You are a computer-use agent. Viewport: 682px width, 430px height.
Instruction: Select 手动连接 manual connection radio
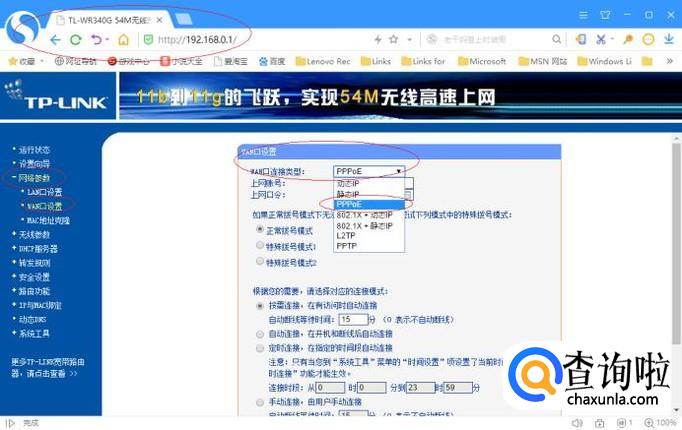(260, 402)
